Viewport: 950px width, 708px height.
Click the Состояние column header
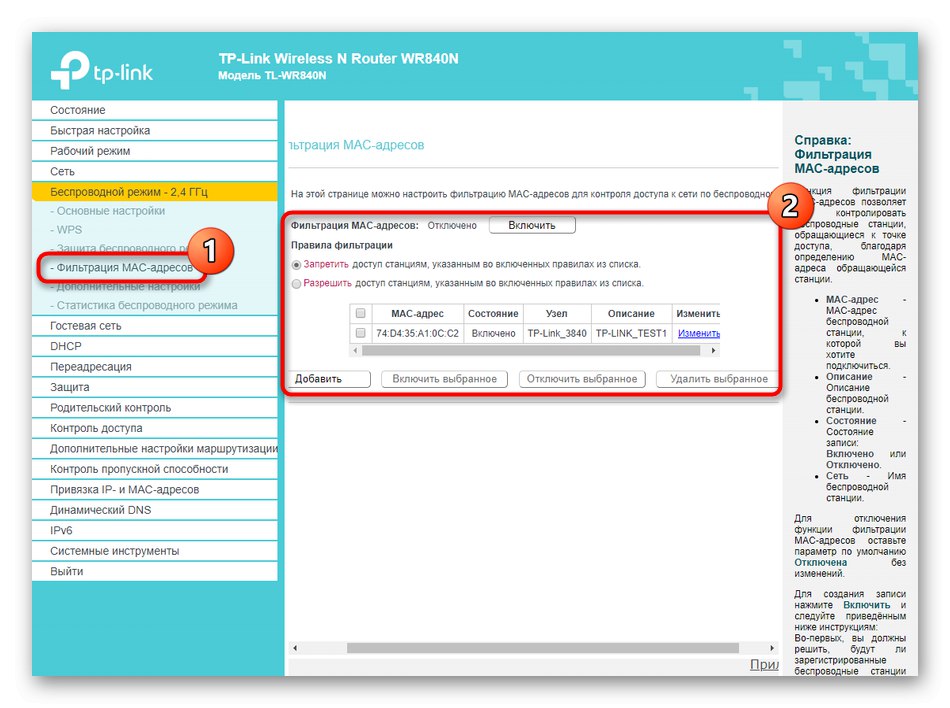pos(493,314)
